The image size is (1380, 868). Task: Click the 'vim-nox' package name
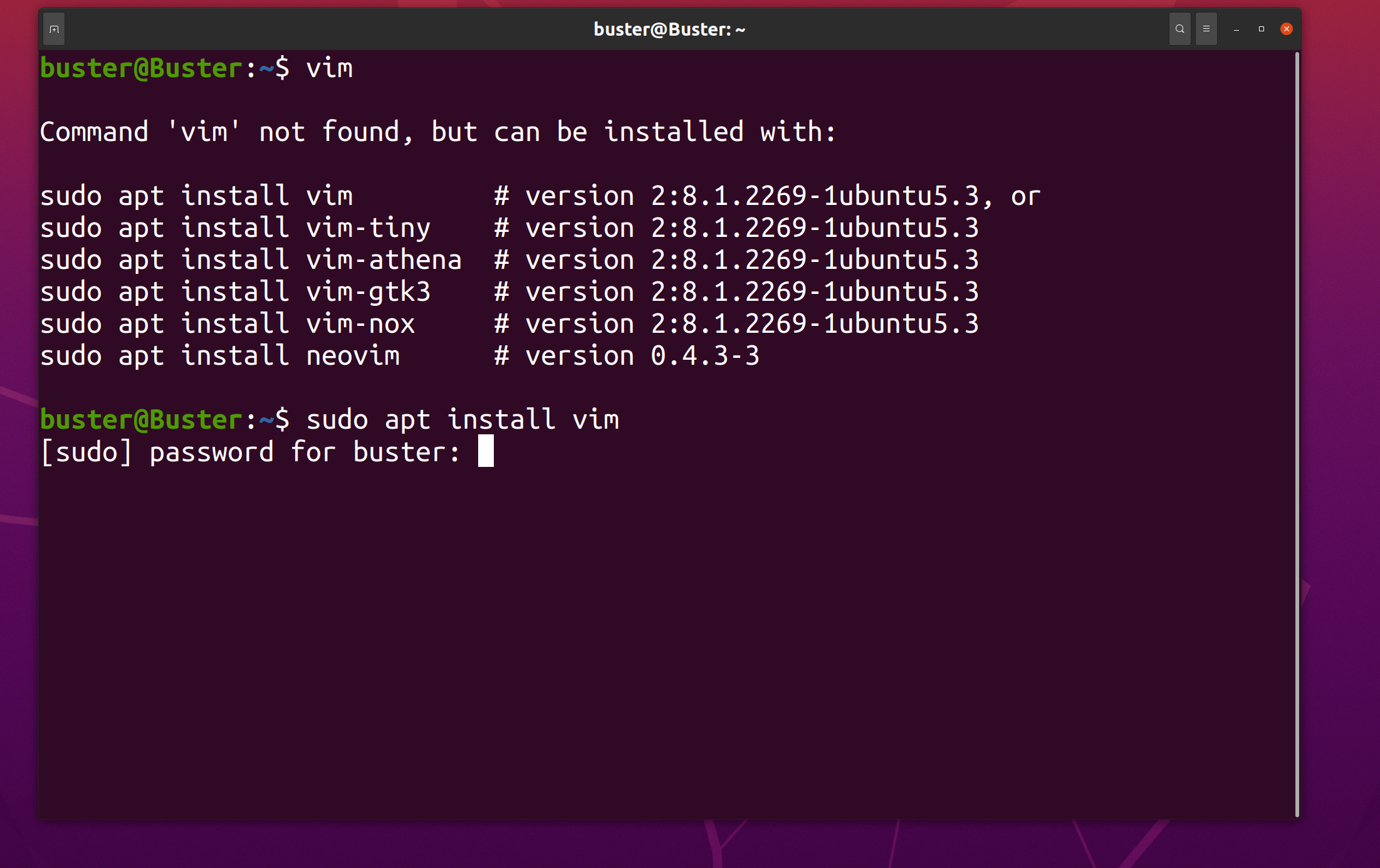pyautogui.click(x=360, y=324)
